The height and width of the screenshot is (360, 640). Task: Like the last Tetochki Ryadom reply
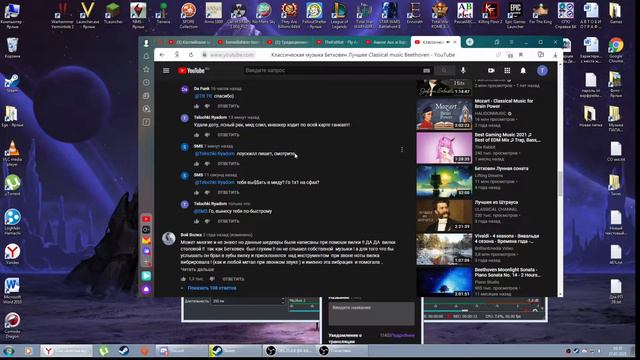197,221
